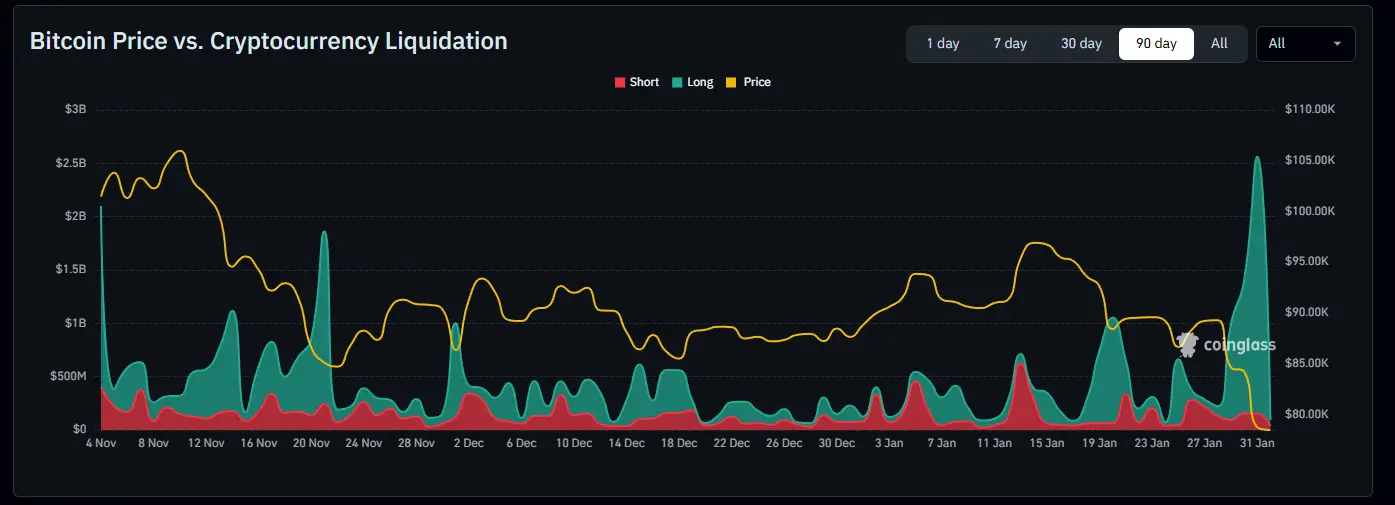Image resolution: width=1395 pixels, height=505 pixels.
Task: Toggle the Long series legend label
Action: click(700, 82)
